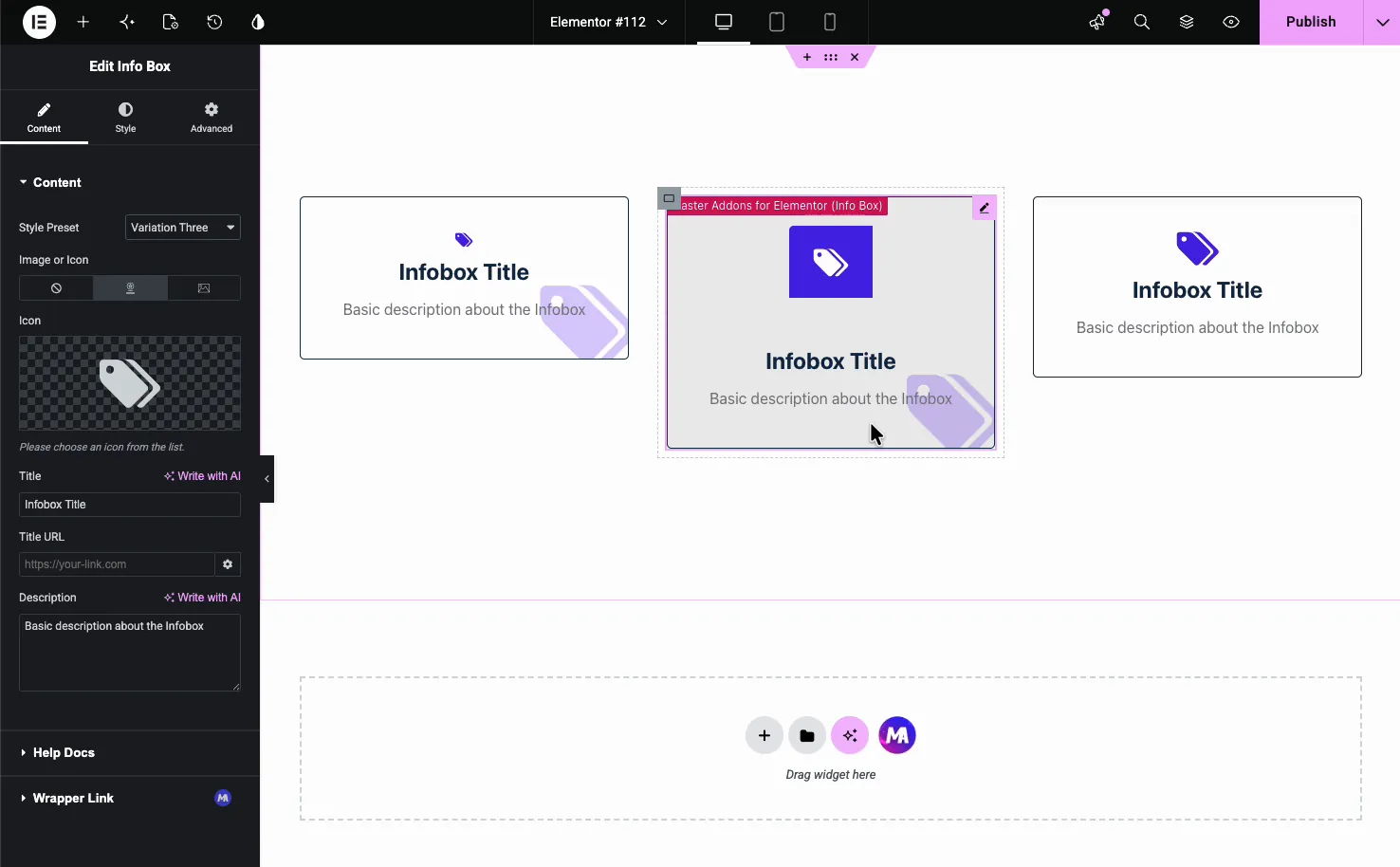Click the Title input field
Screen dimensions: 1400x867
[x=130, y=505]
